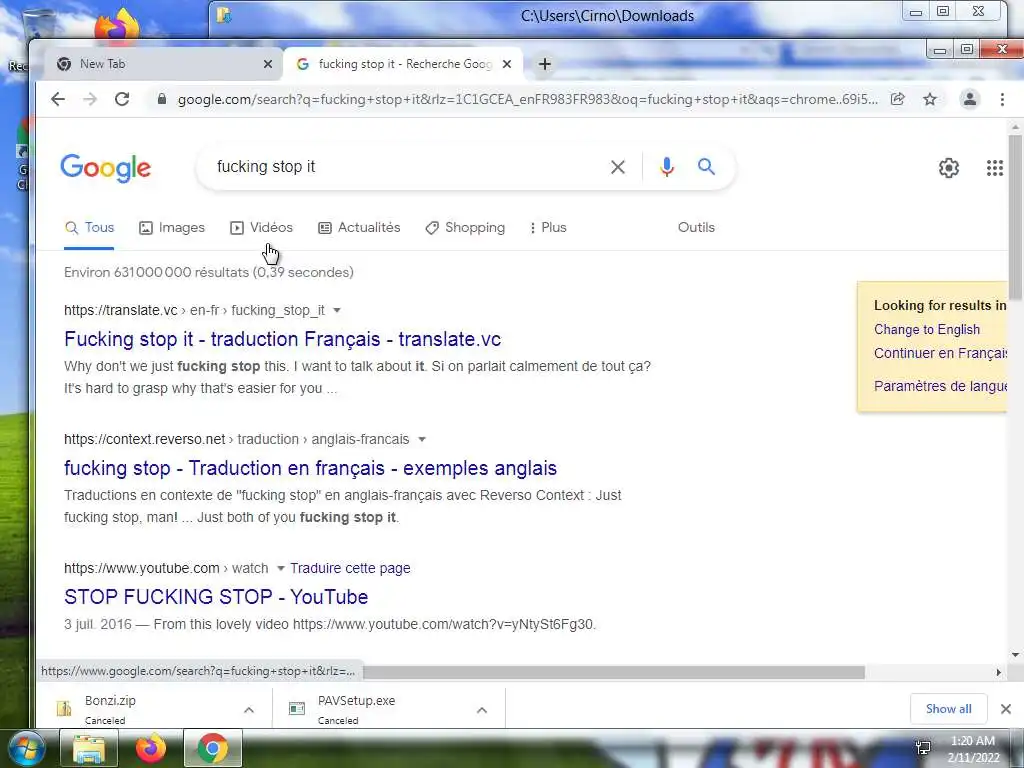Expand options for PAVSetup.exe download
Screen dimensions: 1024x768
482,710
